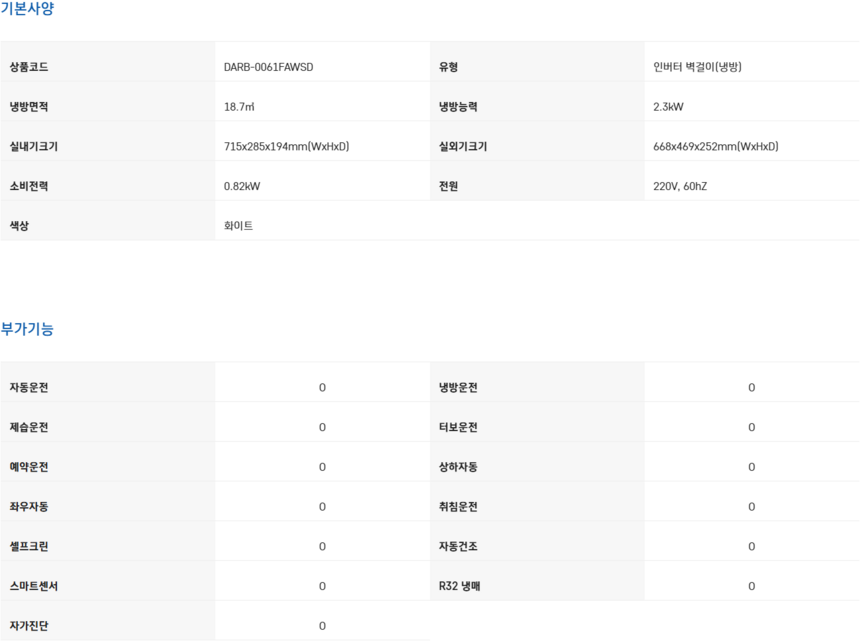Click the 취침운전 feature label
Screen dimensions: 860x643
click(x=458, y=507)
